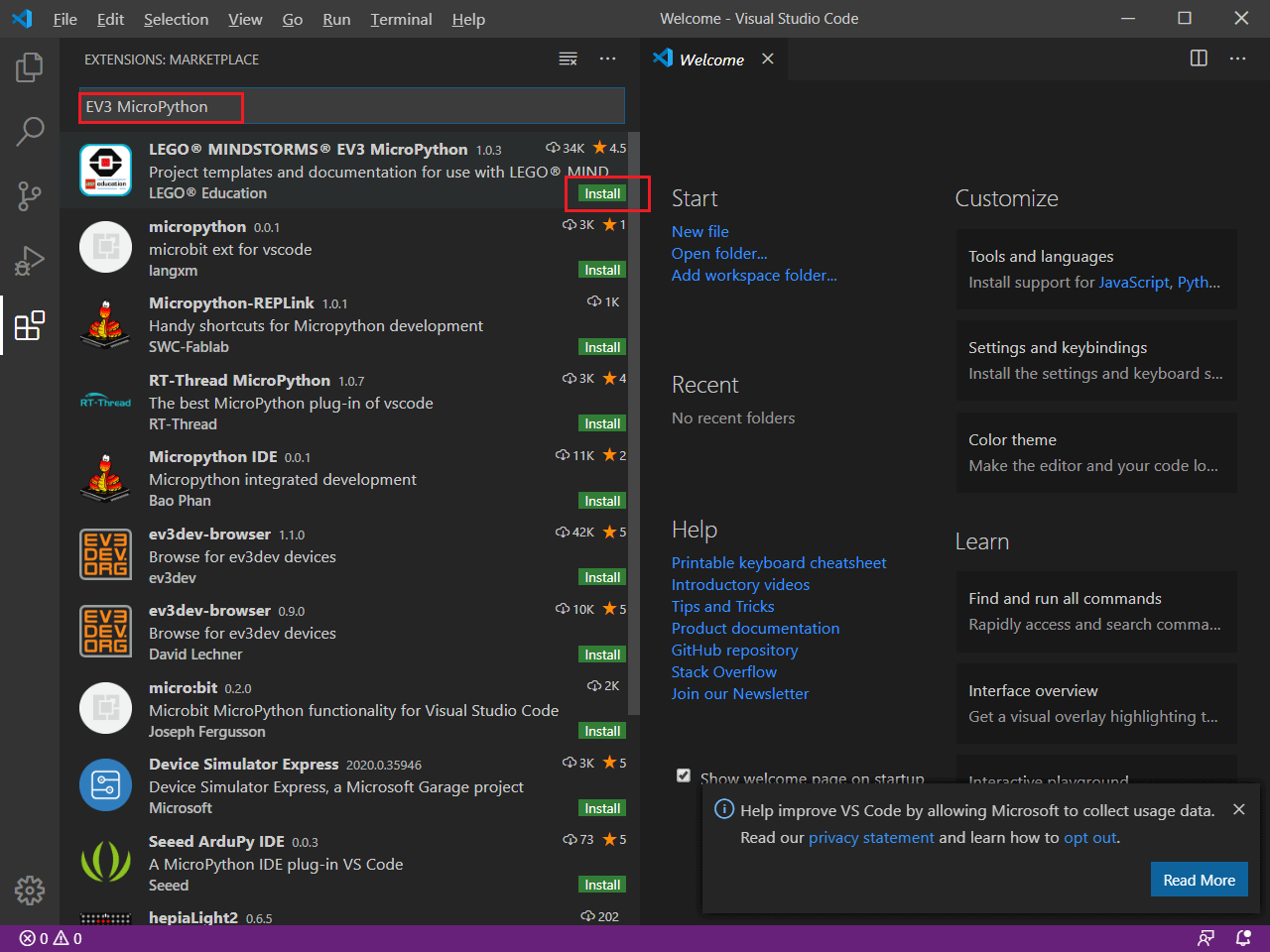1270x952 pixels.
Task: Select the Extensions view icon
Action: click(30, 324)
